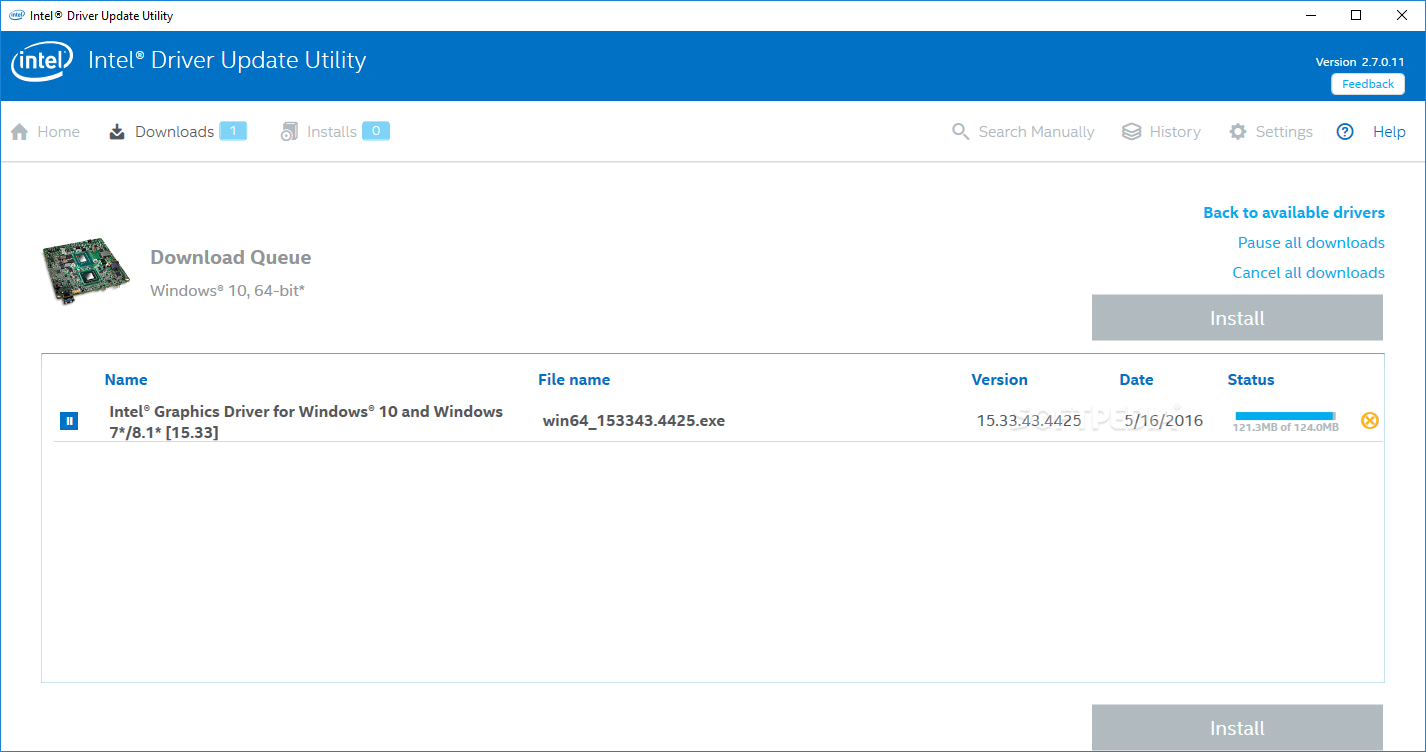Sort by the Date column header
Screen dimensions: 1426x752
coord(1136,380)
